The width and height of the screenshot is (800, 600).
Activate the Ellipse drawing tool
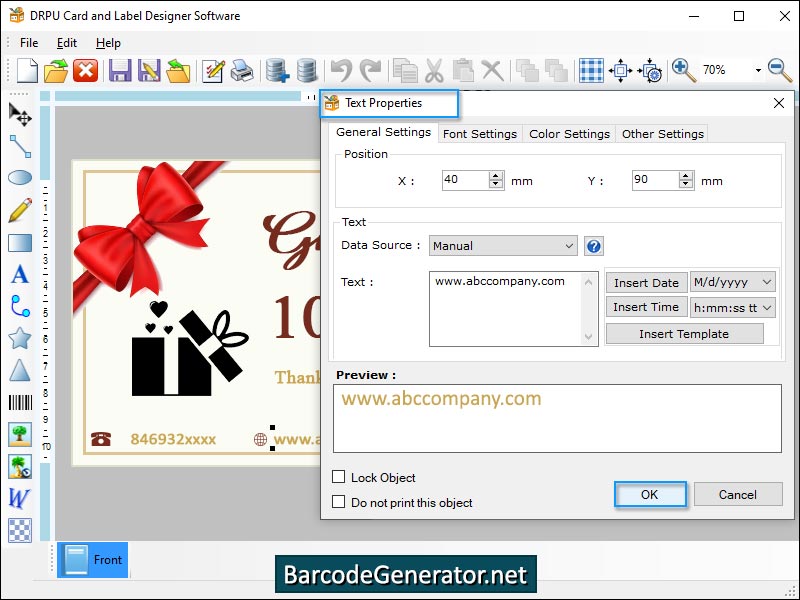point(18,178)
